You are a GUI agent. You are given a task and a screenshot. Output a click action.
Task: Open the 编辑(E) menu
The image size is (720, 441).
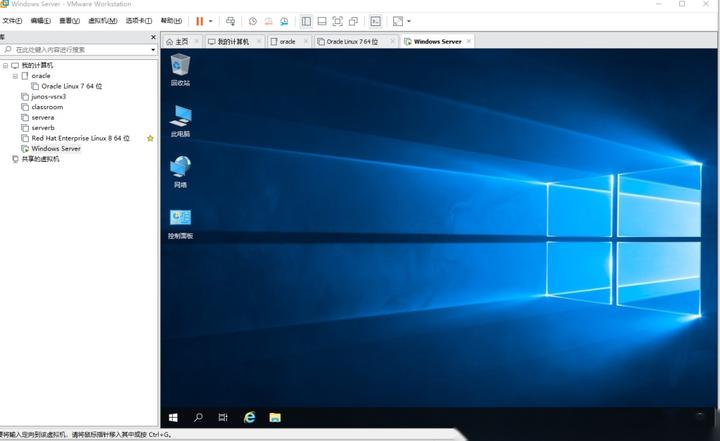(40, 21)
